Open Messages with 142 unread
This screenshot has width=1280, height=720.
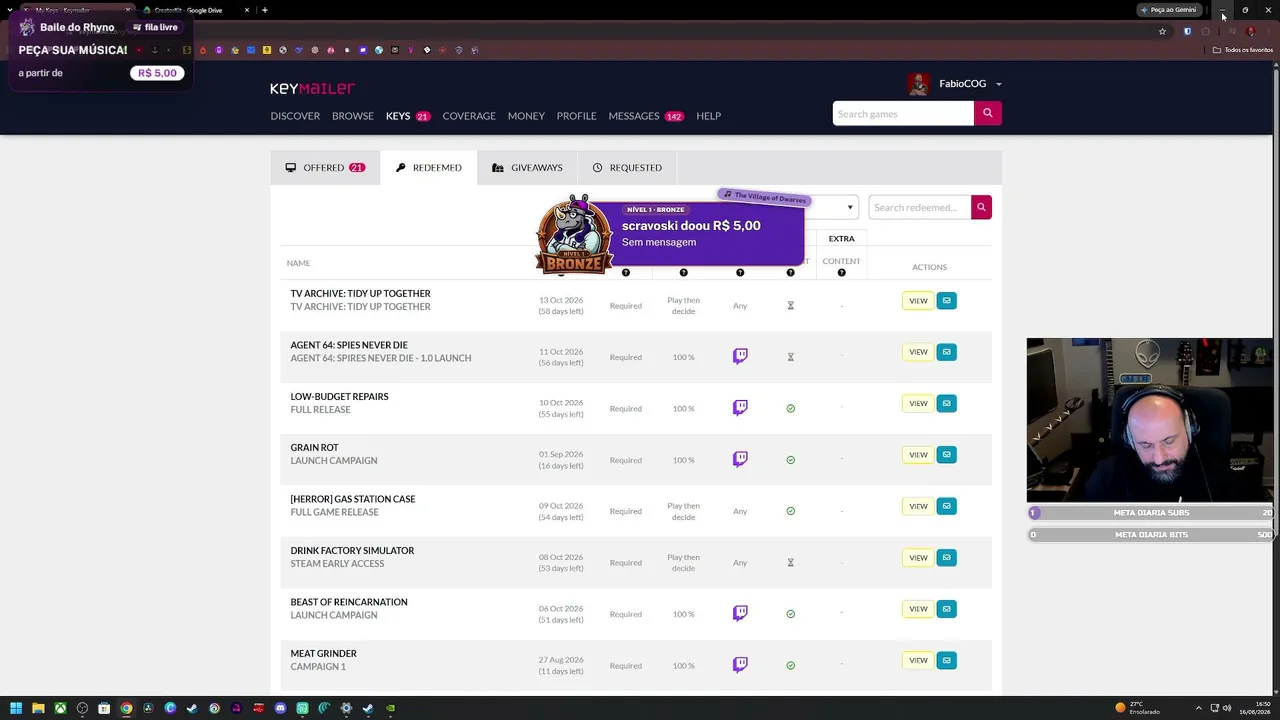pos(646,116)
